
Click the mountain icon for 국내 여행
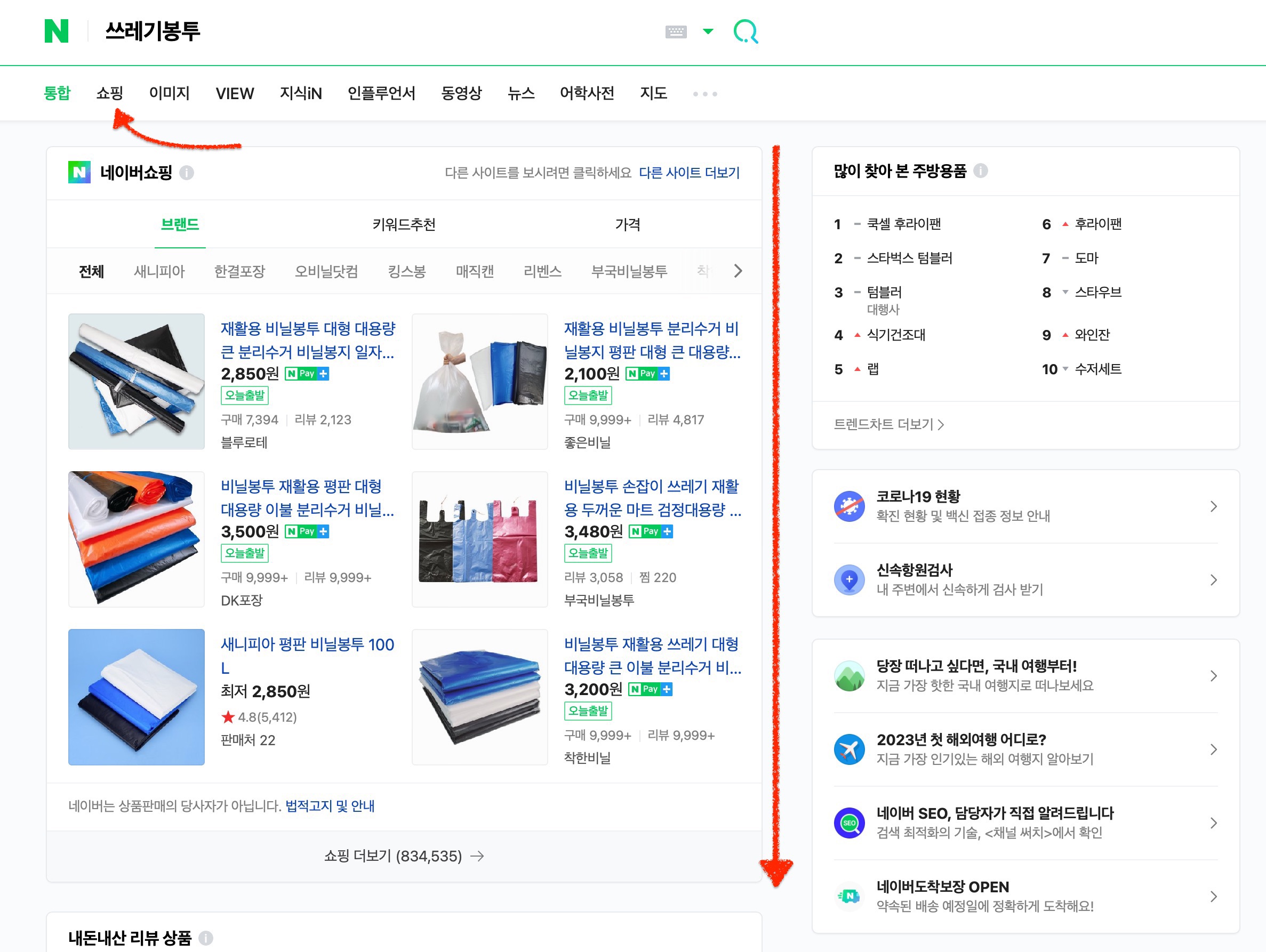[x=850, y=676]
